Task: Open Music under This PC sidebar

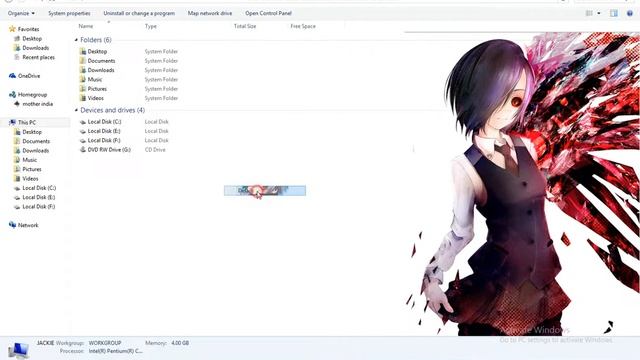Action: [x=29, y=160]
